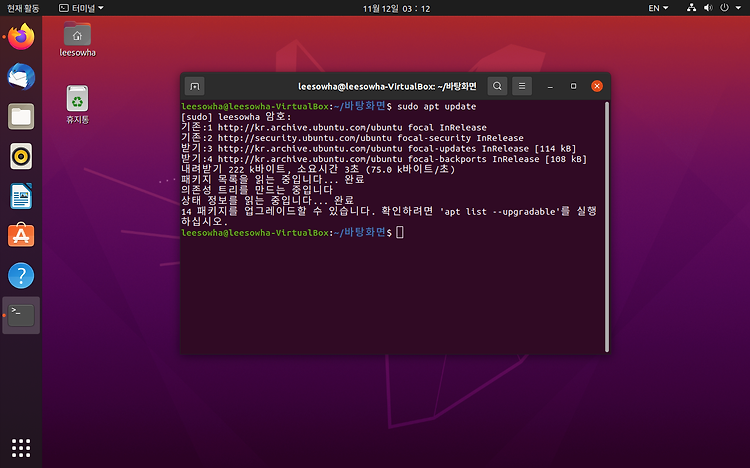This screenshot has height=468, width=750.
Task: Click the terminal cursor at last prompt
Action: coord(400,233)
